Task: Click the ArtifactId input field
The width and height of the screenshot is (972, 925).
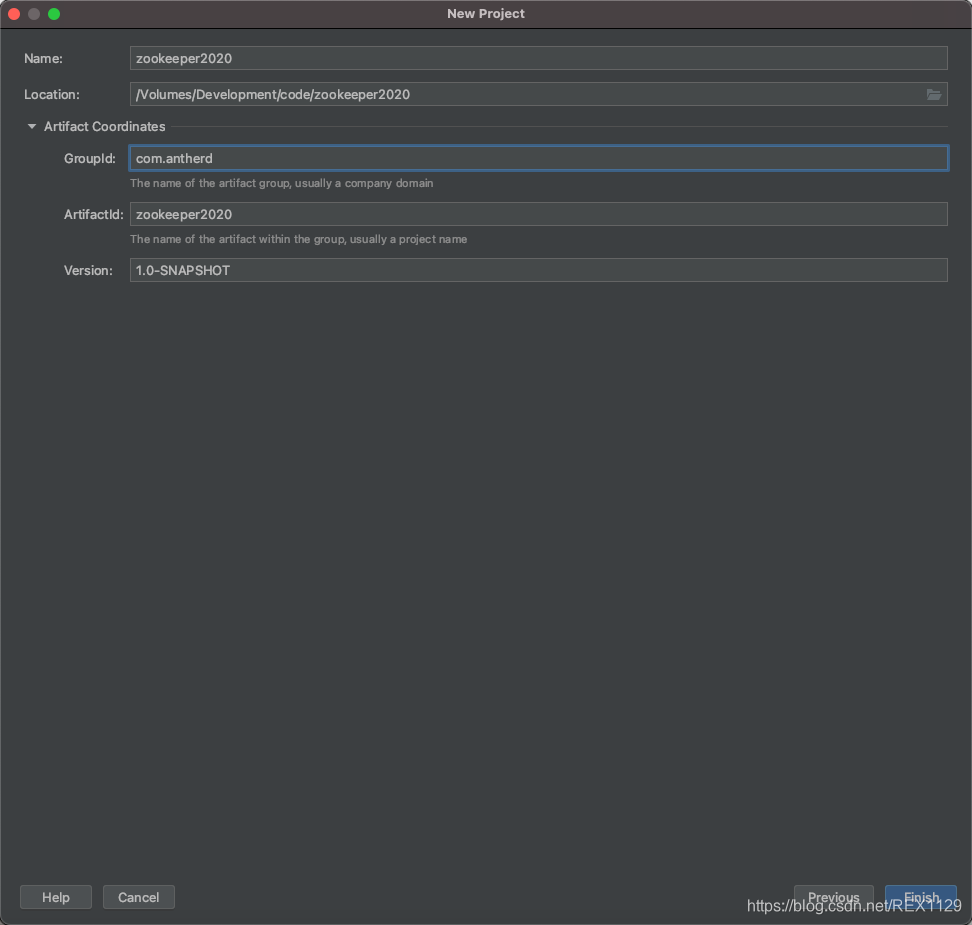Action: (x=538, y=215)
